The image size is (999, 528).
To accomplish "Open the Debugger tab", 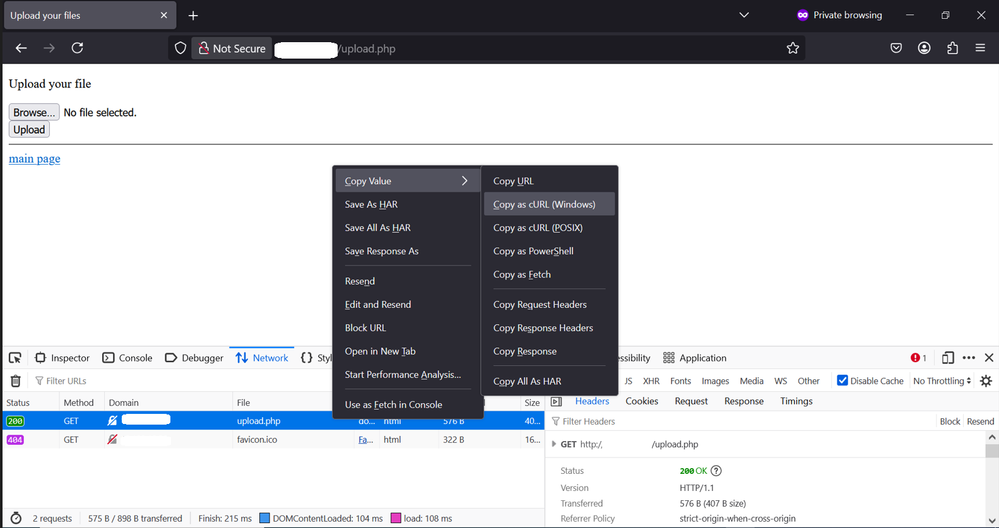I will point(194,358).
